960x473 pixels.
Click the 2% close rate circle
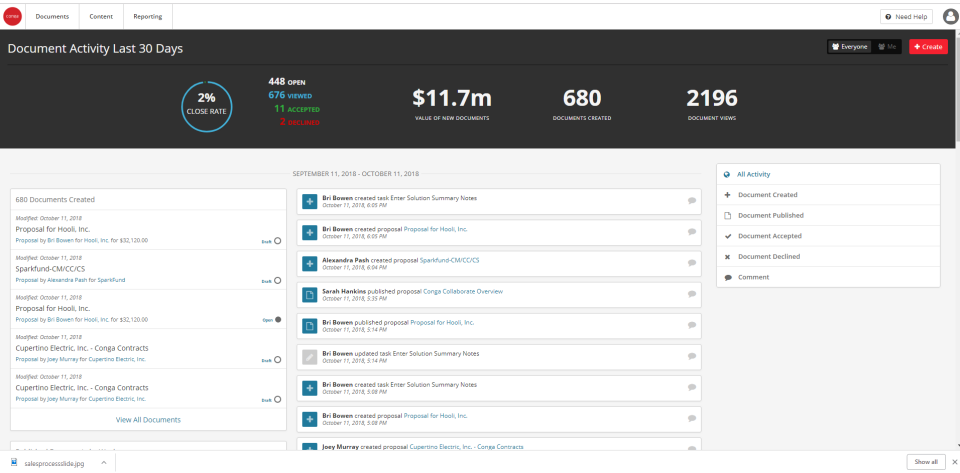[x=206, y=105]
